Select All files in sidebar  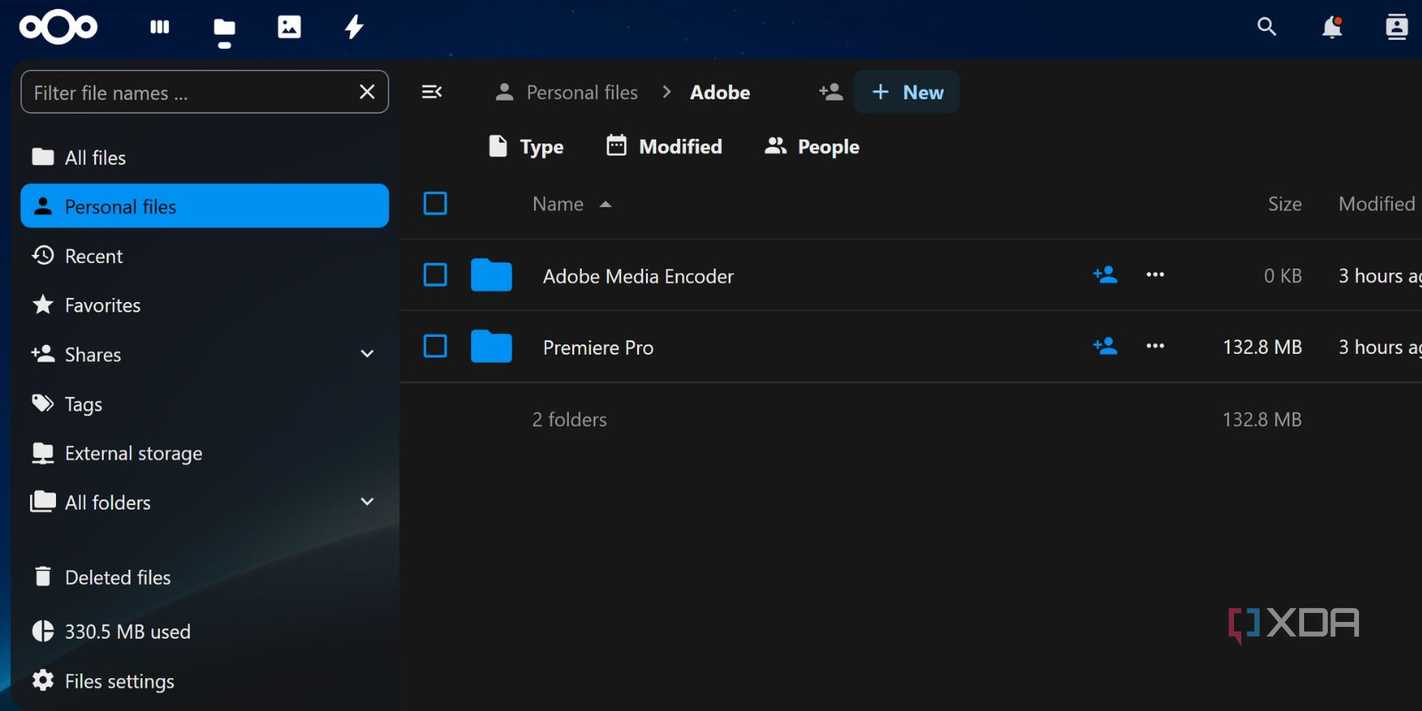tap(204, 157)
